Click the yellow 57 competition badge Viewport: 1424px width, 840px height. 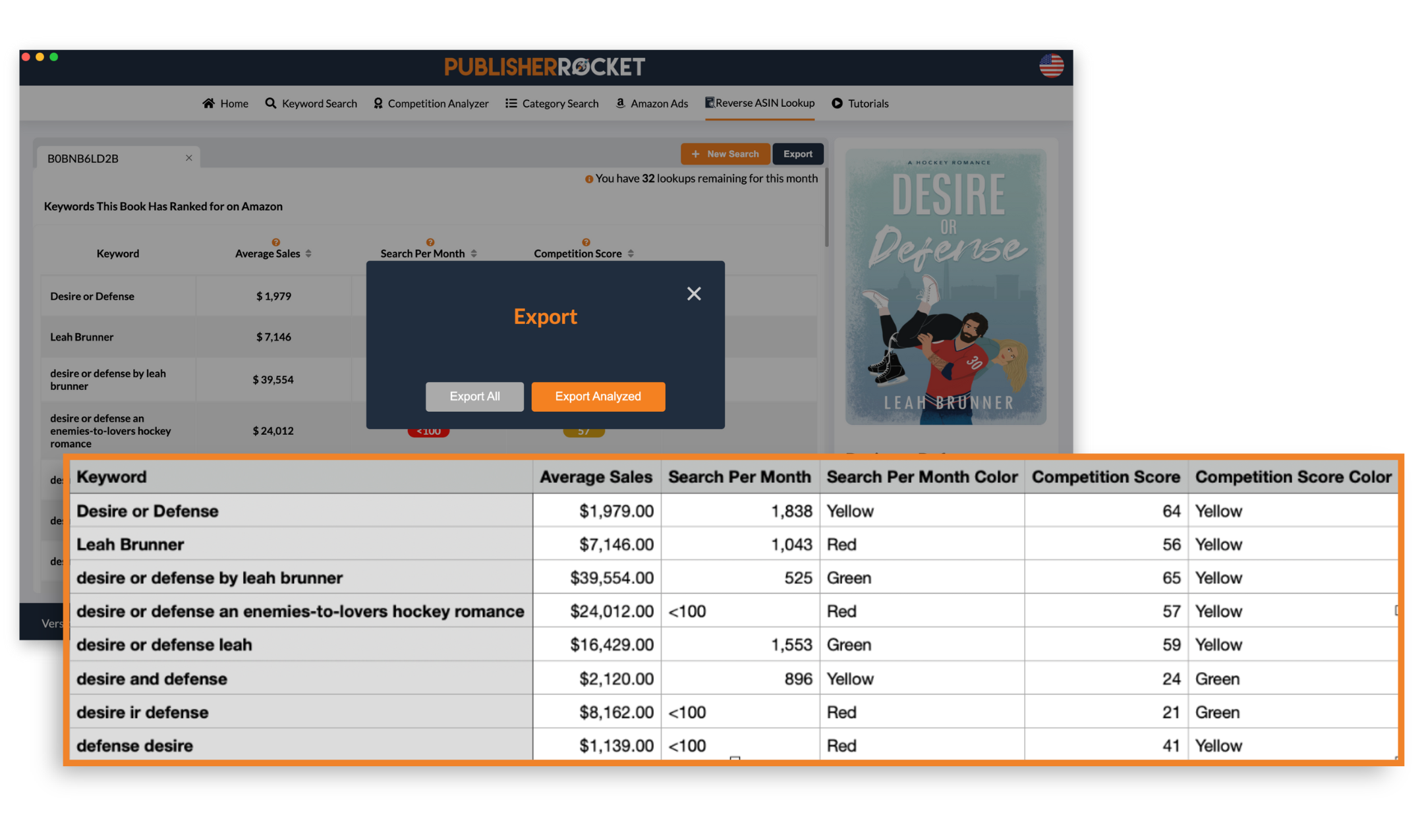pyautogui.click(x=584, y=432)
